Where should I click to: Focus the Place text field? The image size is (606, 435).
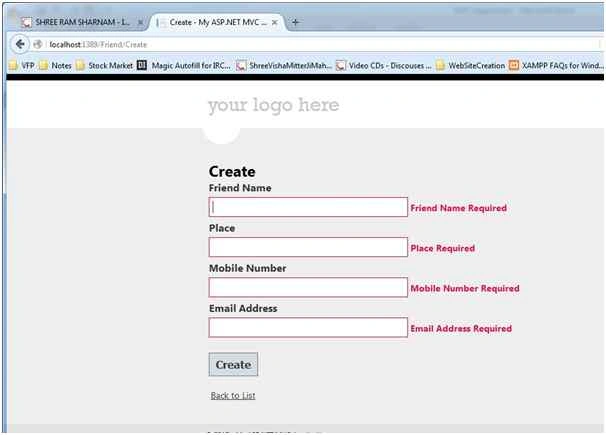tap(308, 247)
